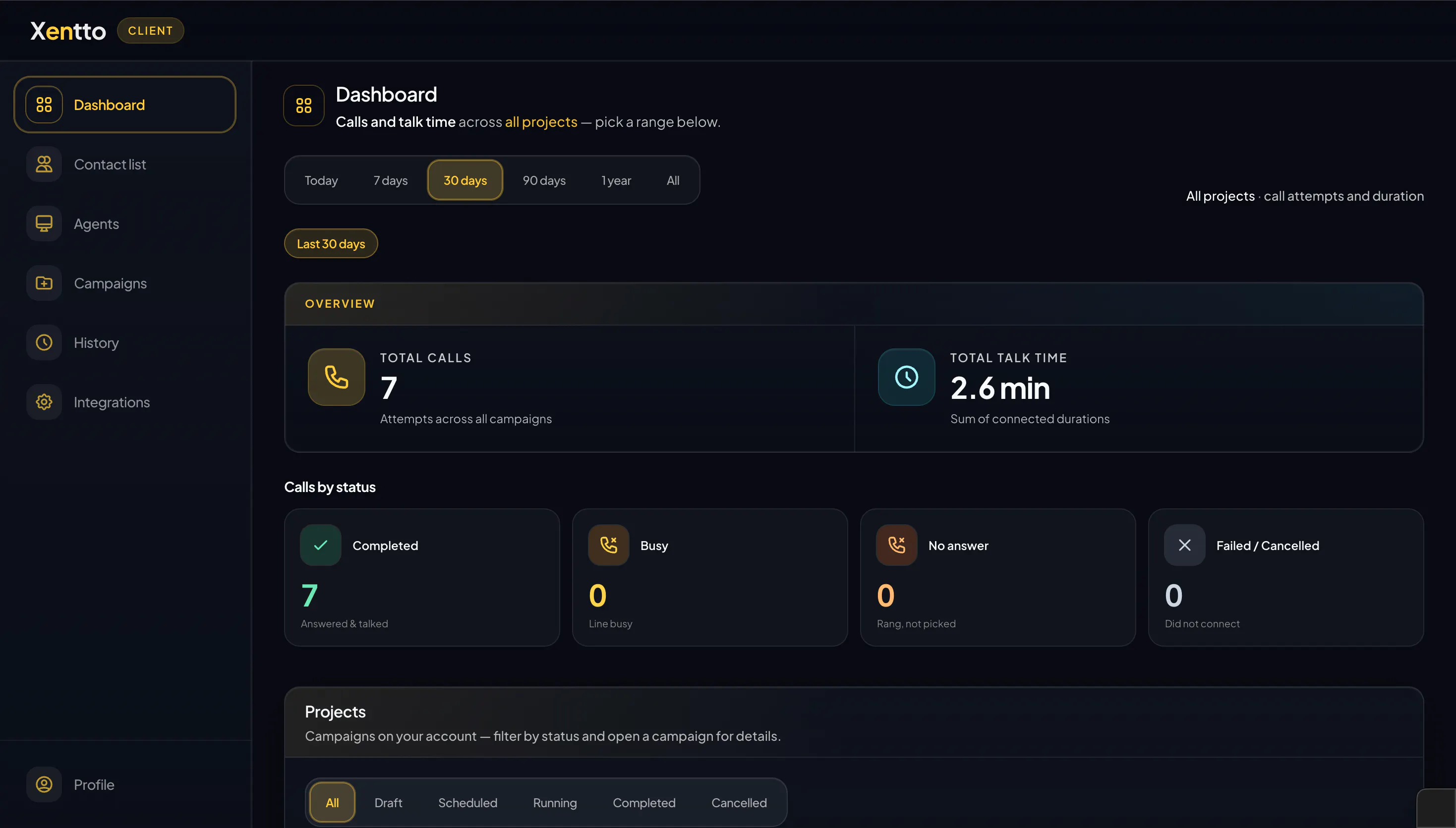The image size is (1456, 828).
Task: Click 'Sum of connected durations' text
Action: [1029, 419]
